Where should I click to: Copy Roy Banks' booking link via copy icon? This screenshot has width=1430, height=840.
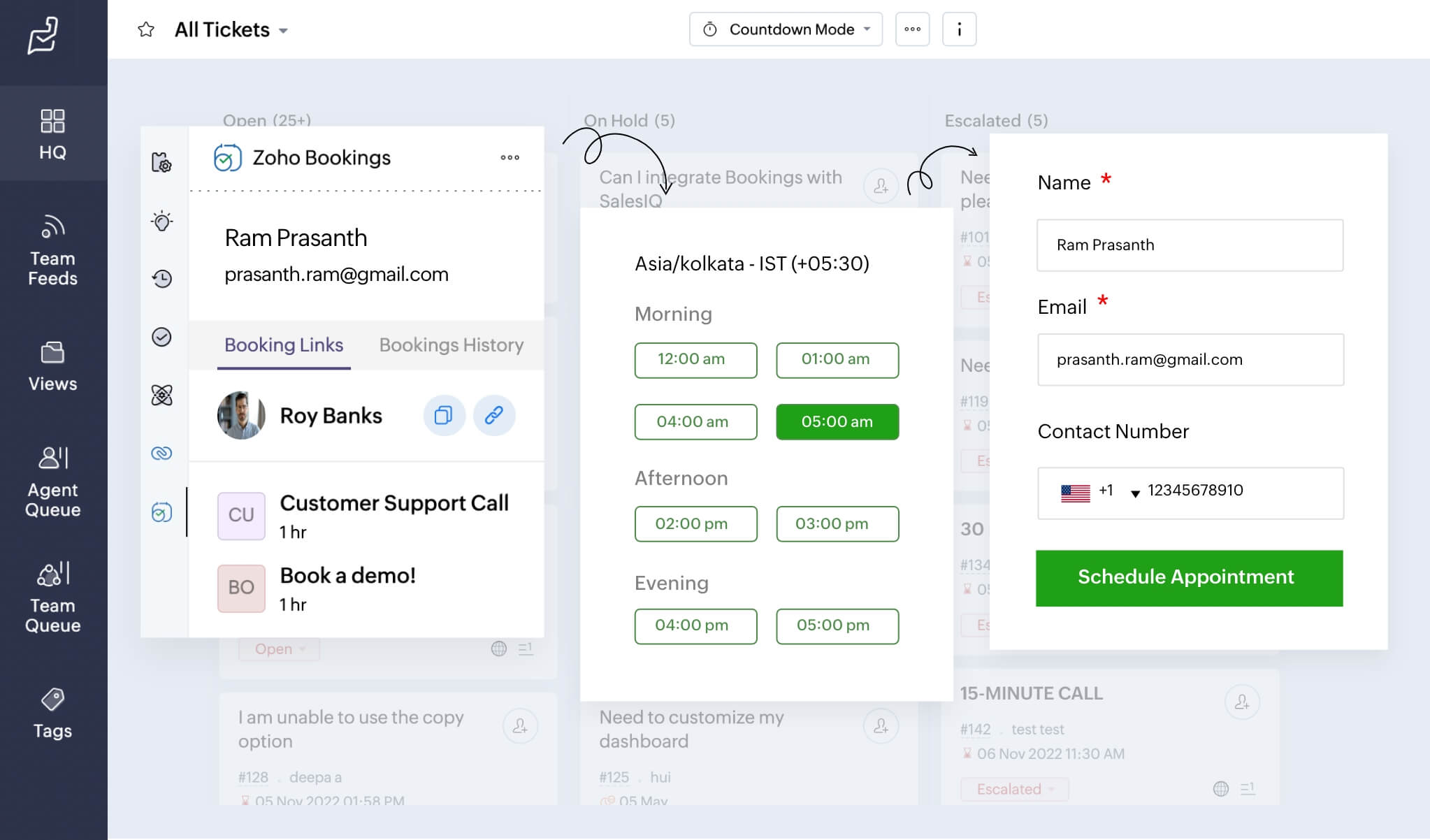[445, 415]
